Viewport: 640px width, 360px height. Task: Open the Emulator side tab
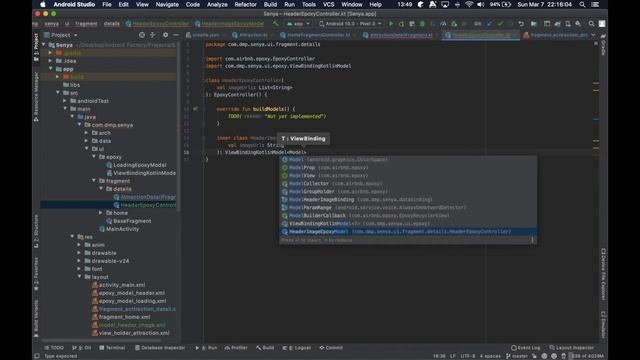[x=603, y=324]
